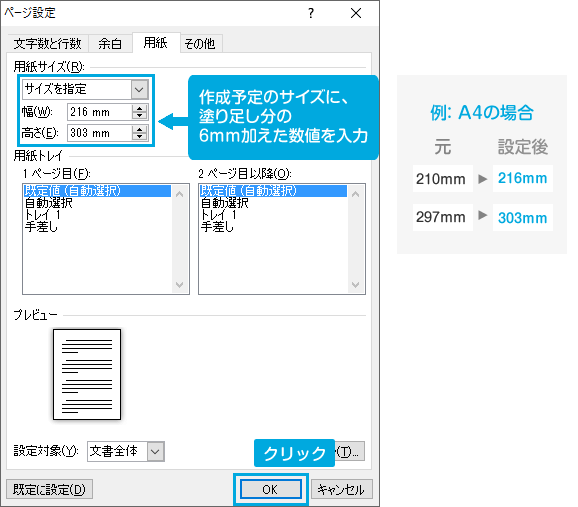
Task: Select 手差し in second page tray list
Action: (217, 227)
